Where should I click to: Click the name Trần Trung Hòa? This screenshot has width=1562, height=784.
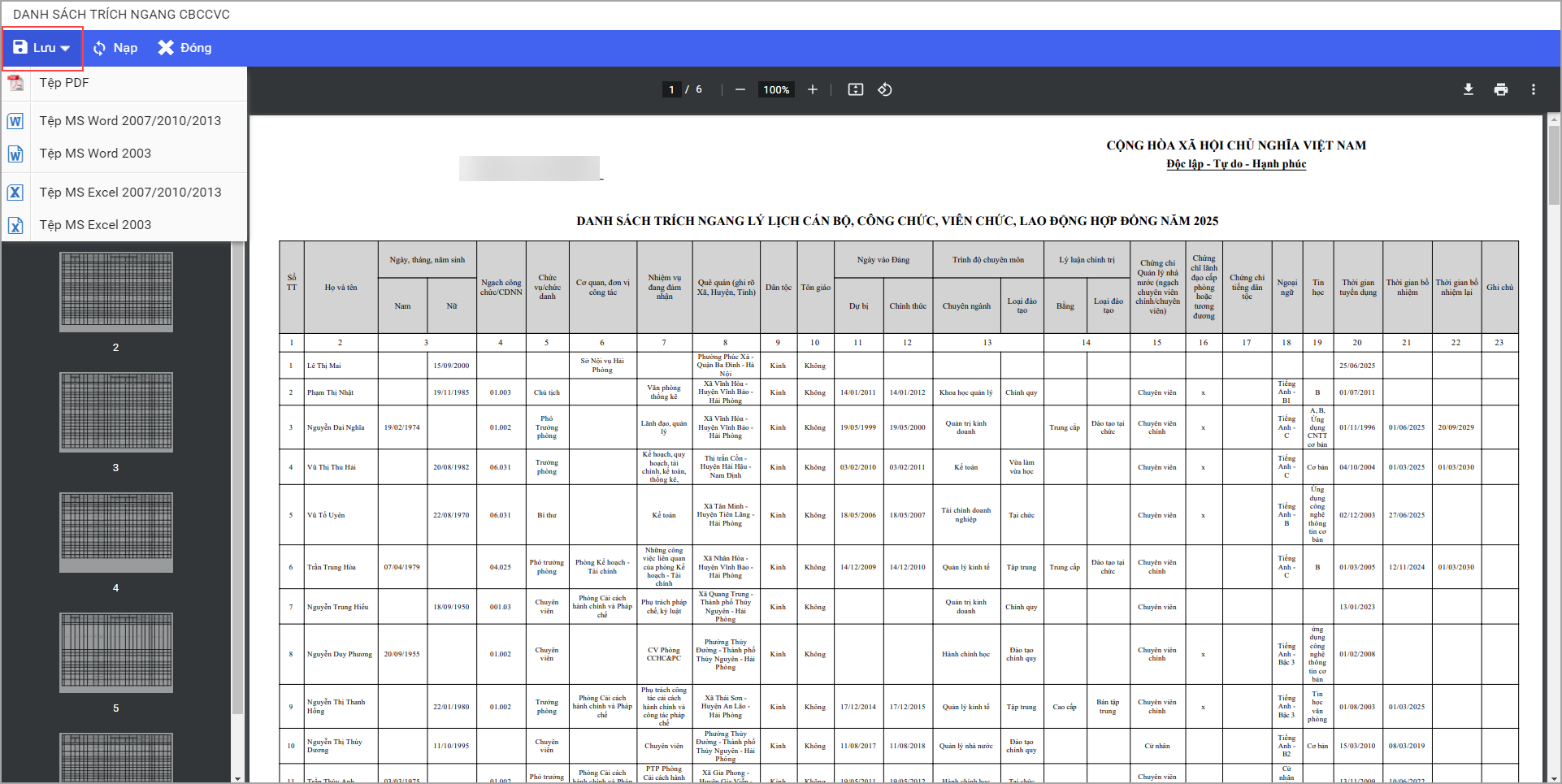click(331, 567)
